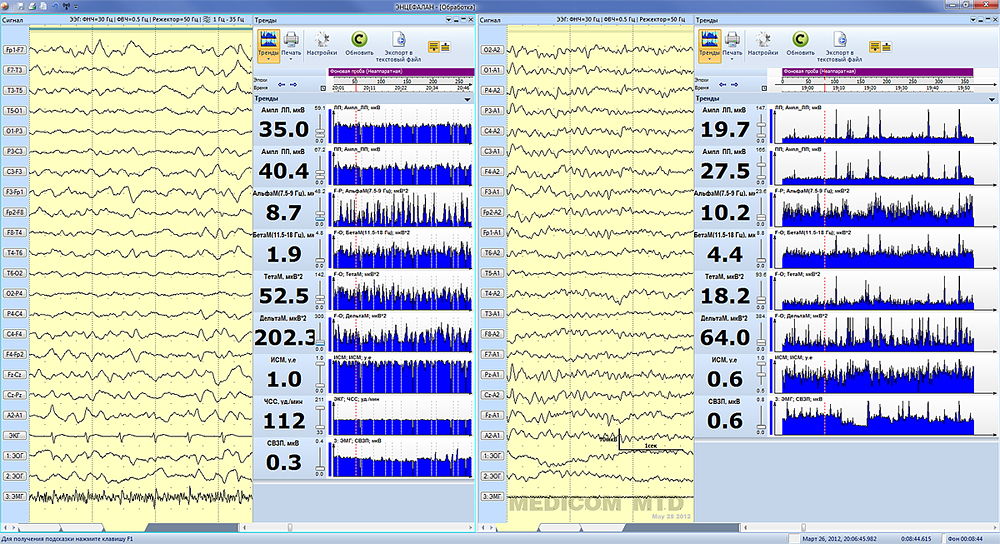Viewport: 1000px width, 544px height.
Task: Toggle the left 3: ЭМГ channel label
Action: [14, 496]
